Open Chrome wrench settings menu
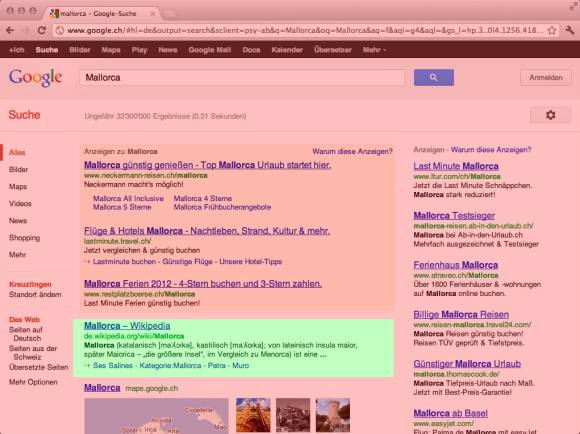Image resolution: width=580 pixels, height=434 pixels. 570,30
